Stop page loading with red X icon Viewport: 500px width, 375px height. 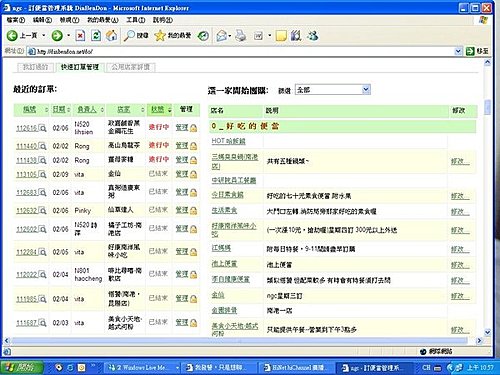point(80,36)
